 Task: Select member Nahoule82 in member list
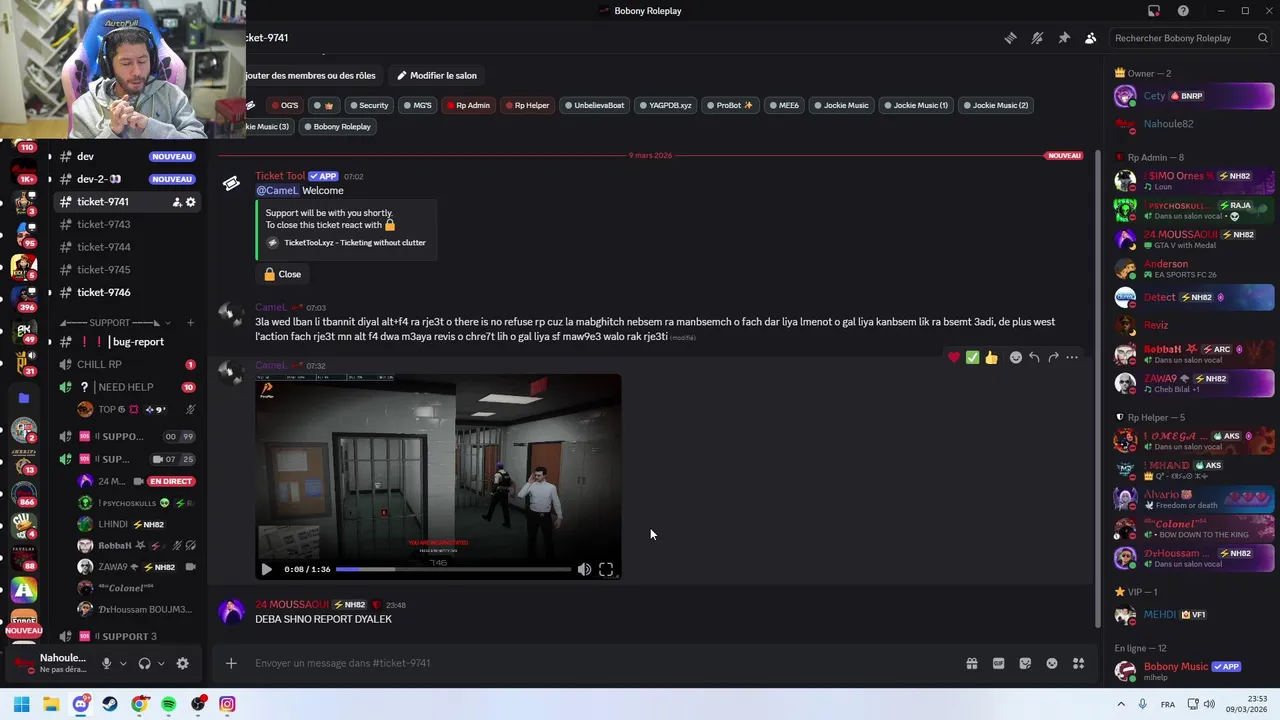point(1194,124)
